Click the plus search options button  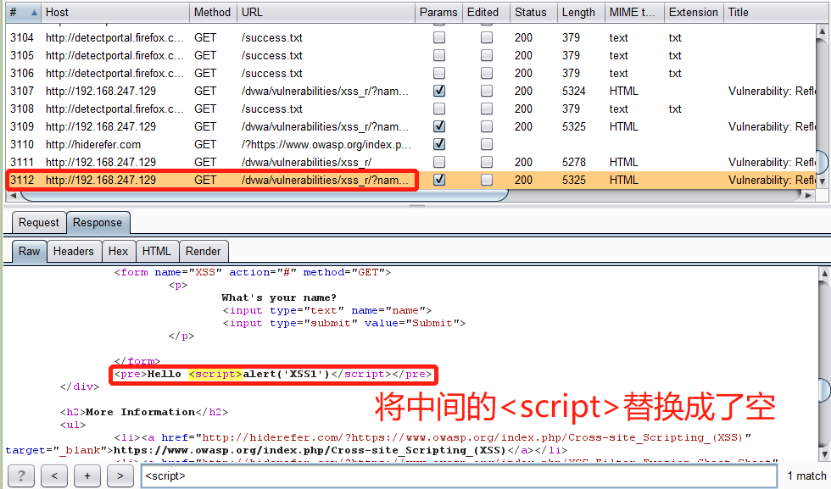click(87, 476)
